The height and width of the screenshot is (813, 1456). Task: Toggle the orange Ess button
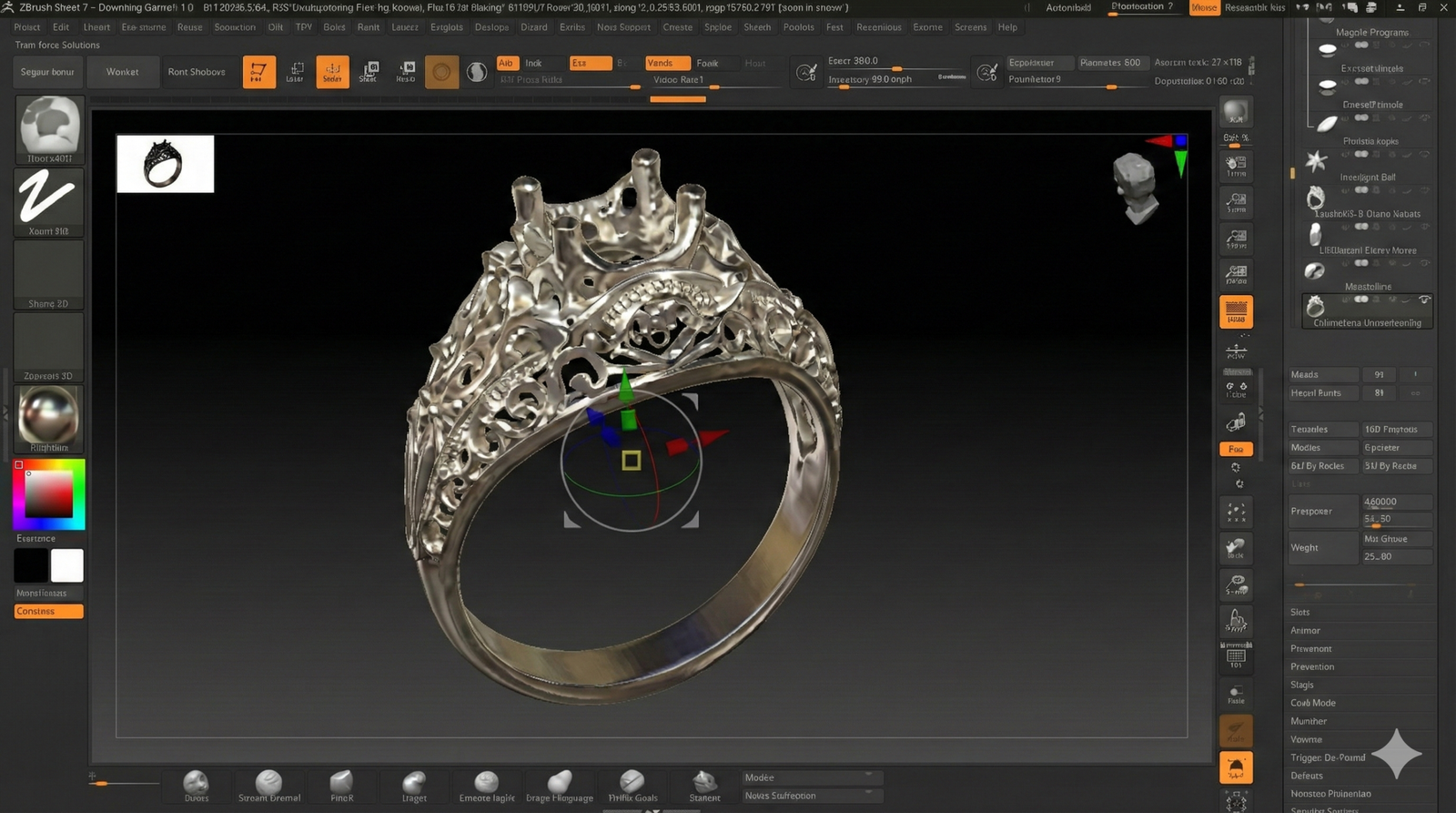click(590, 63)
